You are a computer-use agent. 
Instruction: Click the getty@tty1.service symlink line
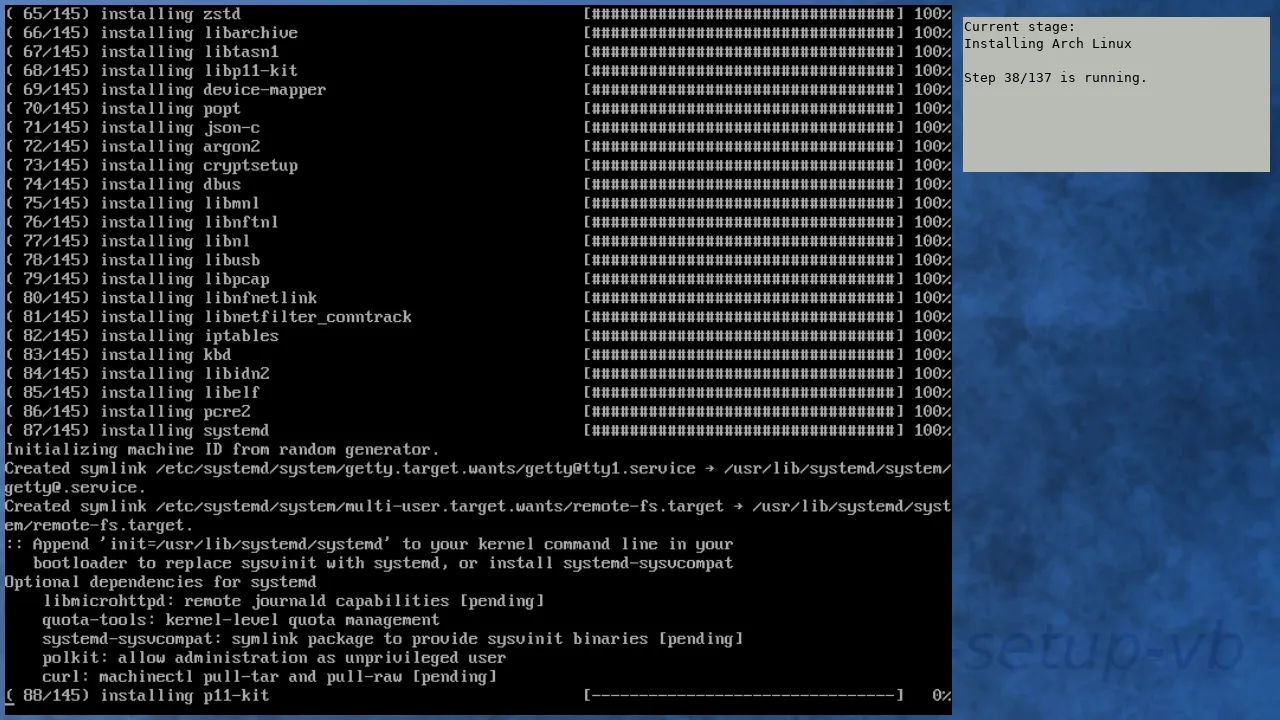point(478,479)
